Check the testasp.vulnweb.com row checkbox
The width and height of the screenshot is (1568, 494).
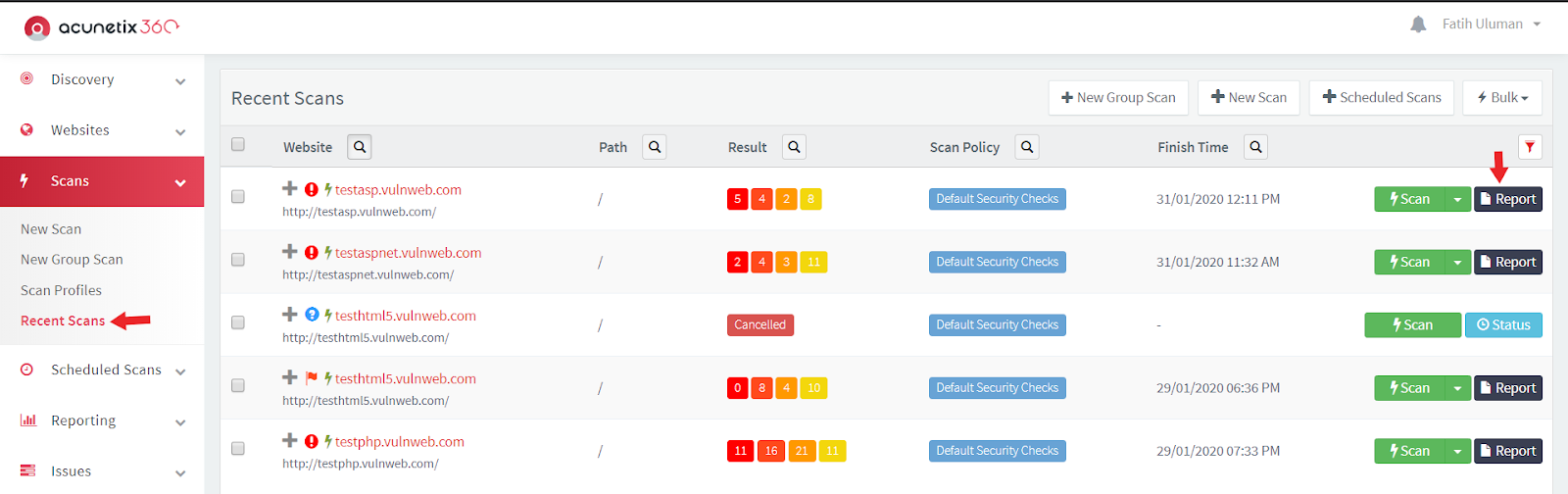tap(238, 196)
